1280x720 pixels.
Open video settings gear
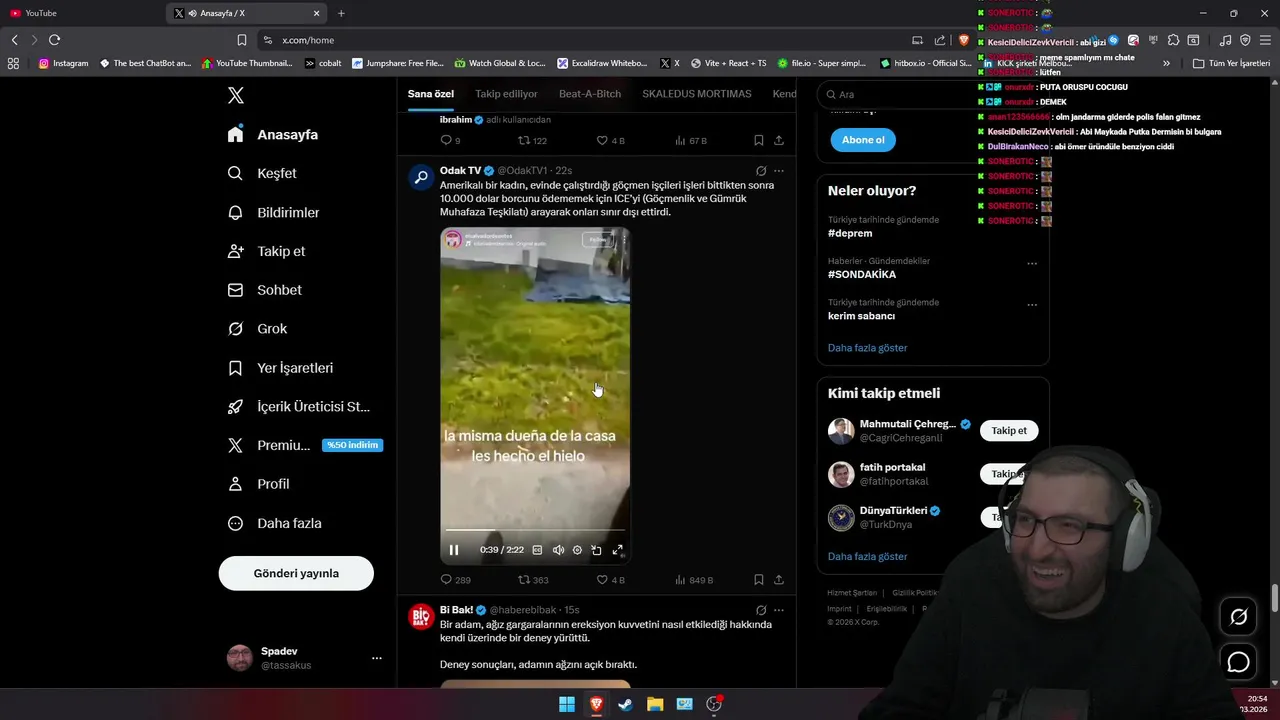coord(577,550)
